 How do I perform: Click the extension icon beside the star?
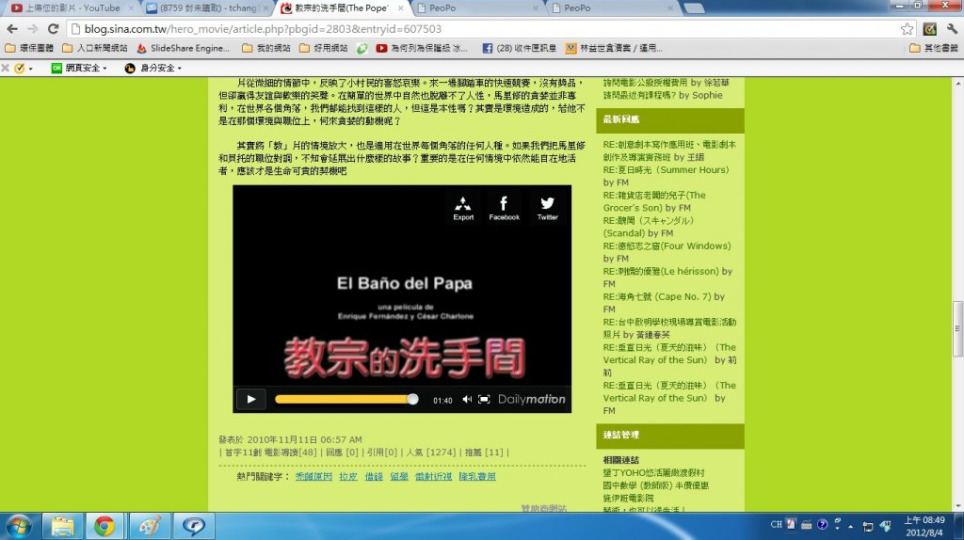(x=930, y=29)
